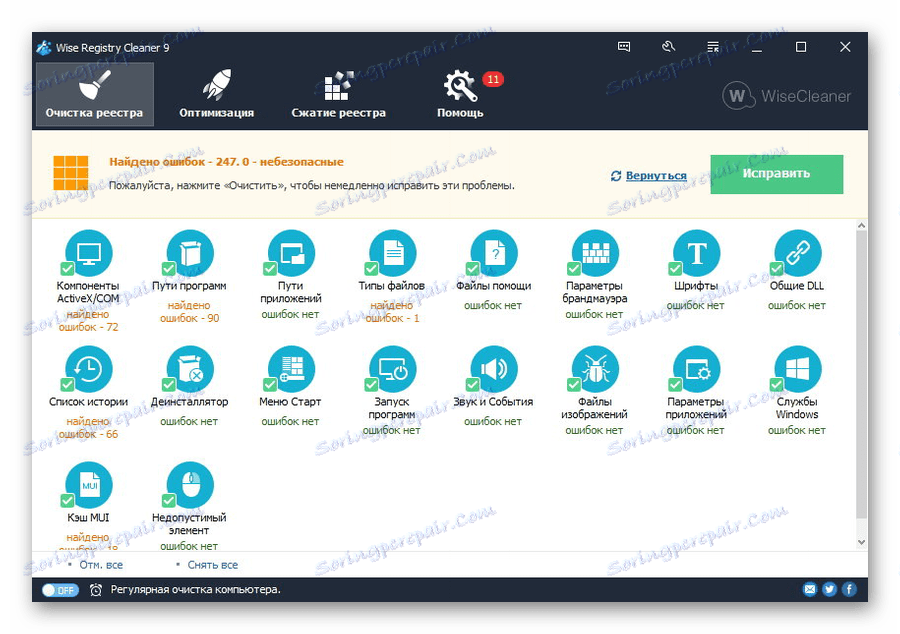The height and width of the screenshot is (634, 900).
Task: Click the scrollbar down arrow
Action: (x=861, y=542)
